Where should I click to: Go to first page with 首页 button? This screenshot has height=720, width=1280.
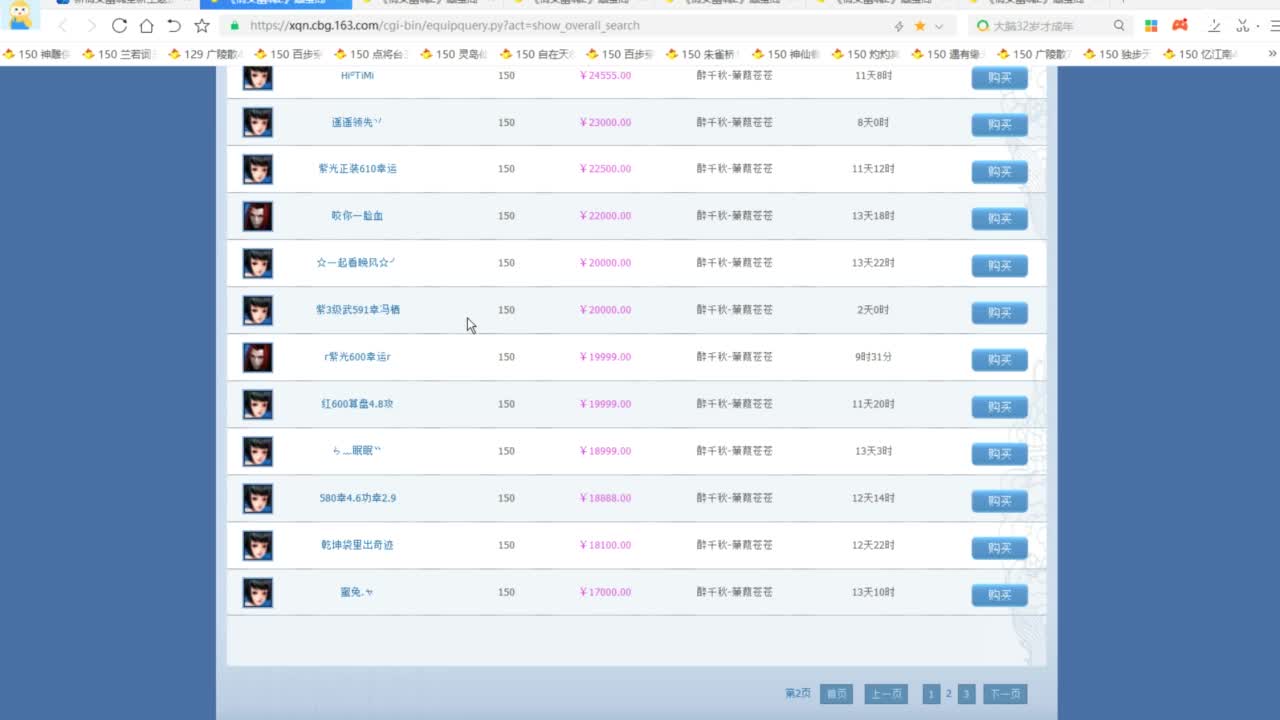[836, 694]
